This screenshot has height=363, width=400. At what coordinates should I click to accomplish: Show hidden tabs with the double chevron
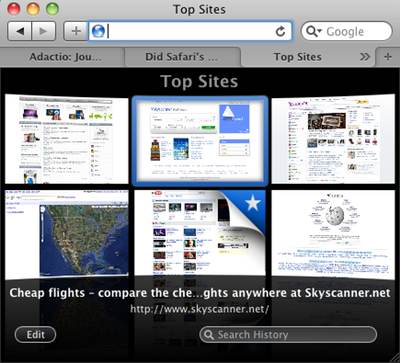click(365, 57)
